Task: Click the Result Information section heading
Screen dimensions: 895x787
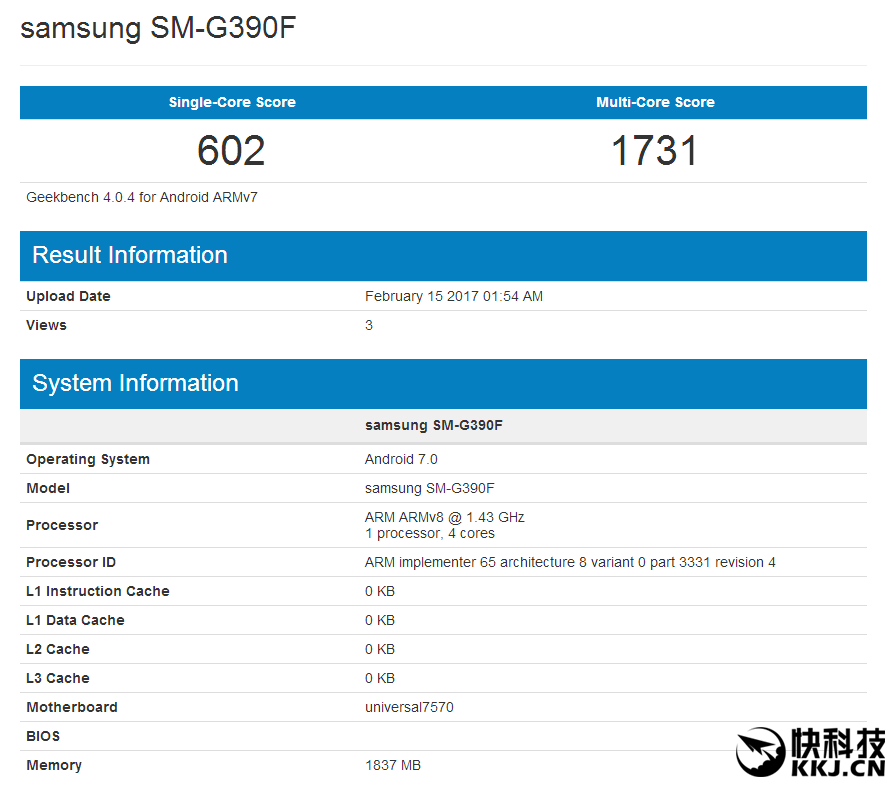Action: [x=130, y=255]
